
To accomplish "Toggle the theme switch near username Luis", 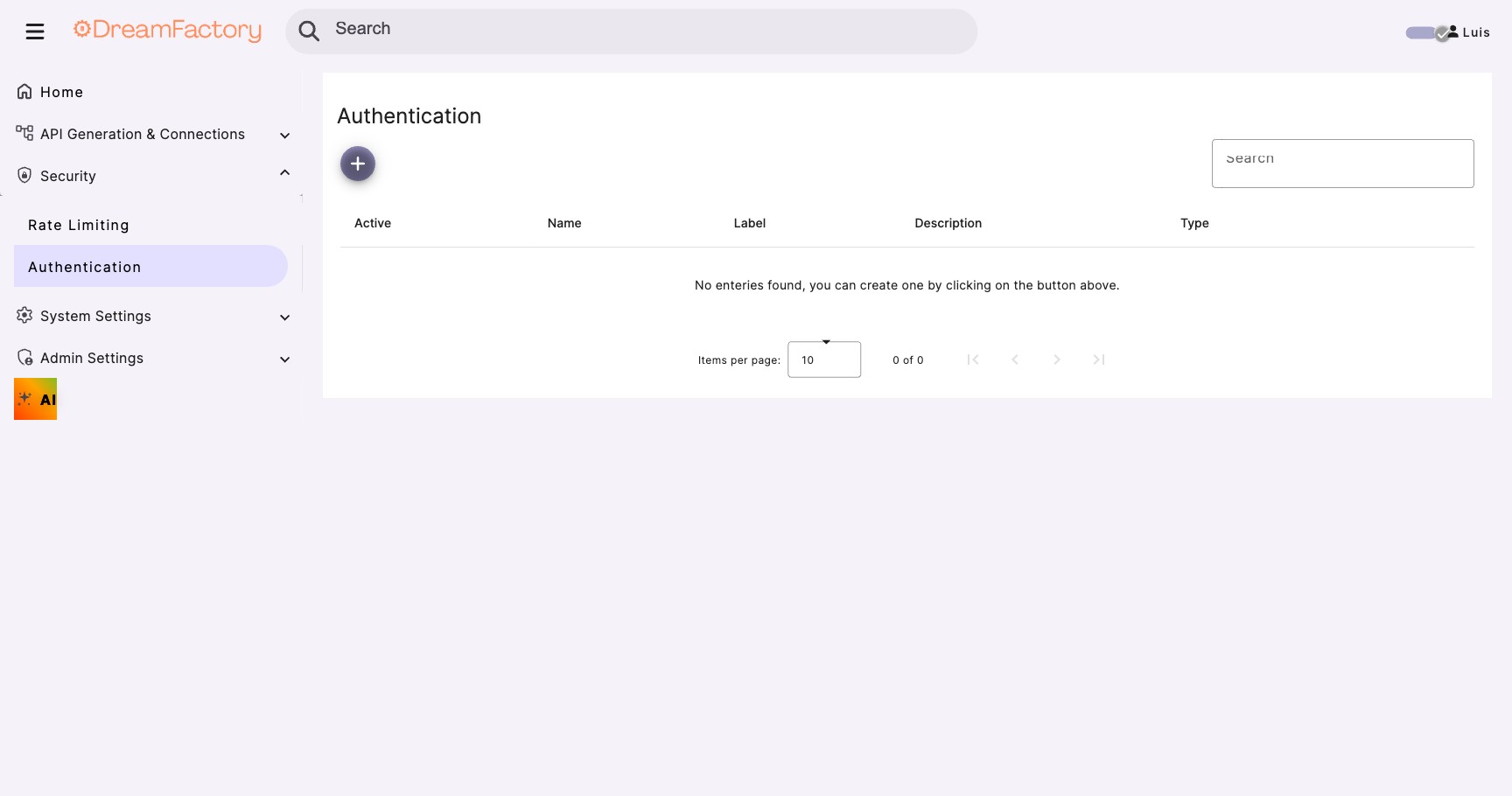I will (1421, 32).
